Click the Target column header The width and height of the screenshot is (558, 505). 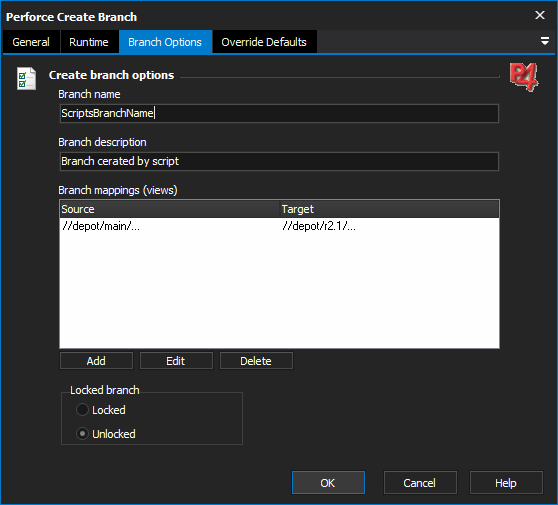pos(390,209)
